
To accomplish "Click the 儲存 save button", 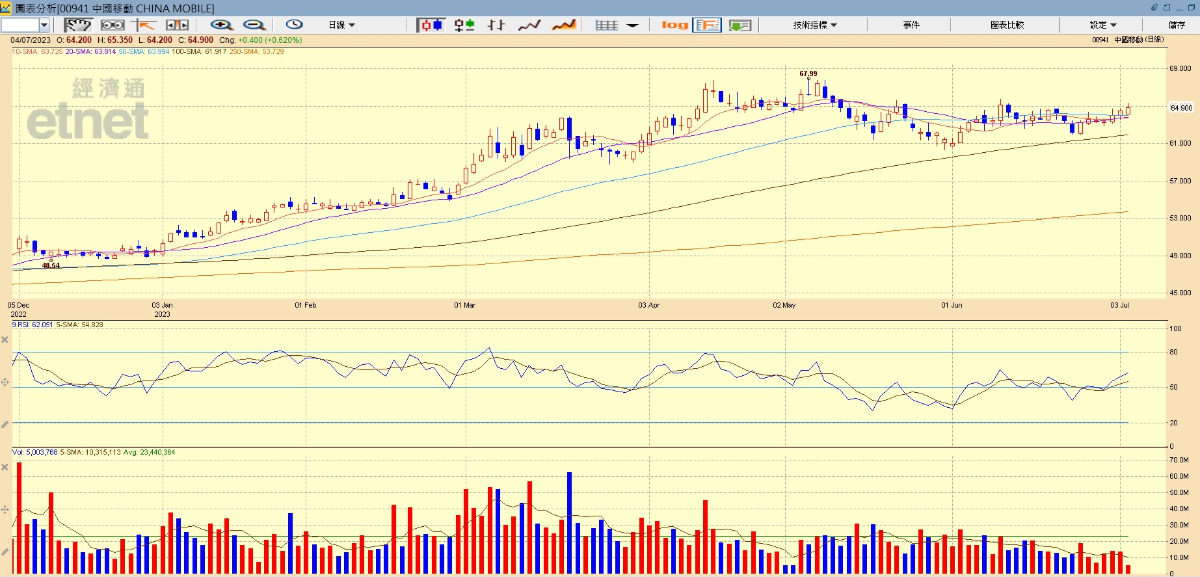I will [1176, 24].
